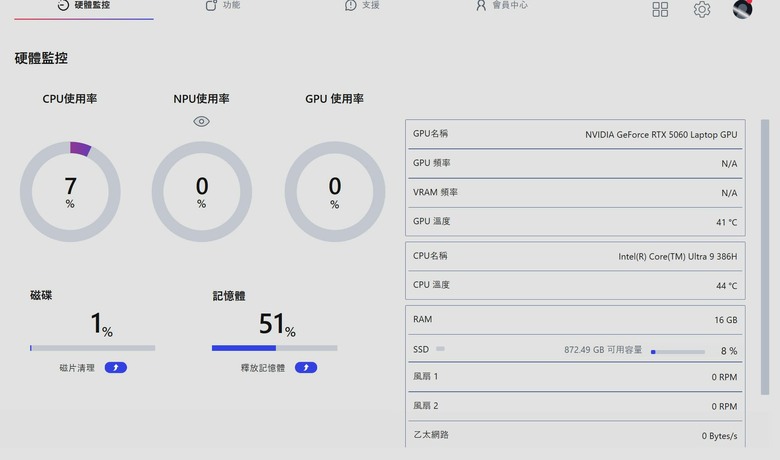
Task: Click the hardware list vertical scrollbar
Action: point(765,257)
